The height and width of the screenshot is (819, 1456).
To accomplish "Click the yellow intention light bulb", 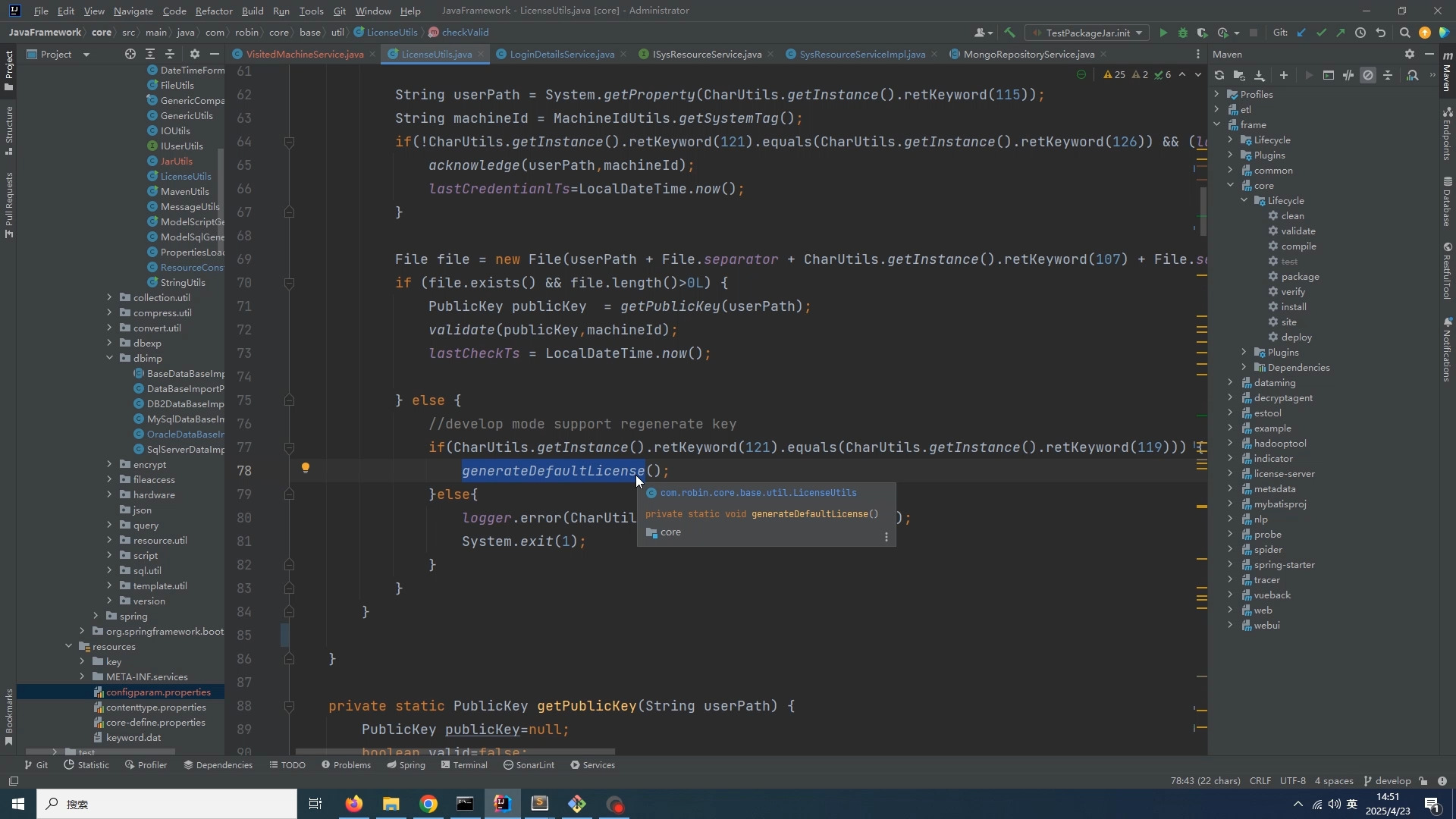I will point(306,468).
